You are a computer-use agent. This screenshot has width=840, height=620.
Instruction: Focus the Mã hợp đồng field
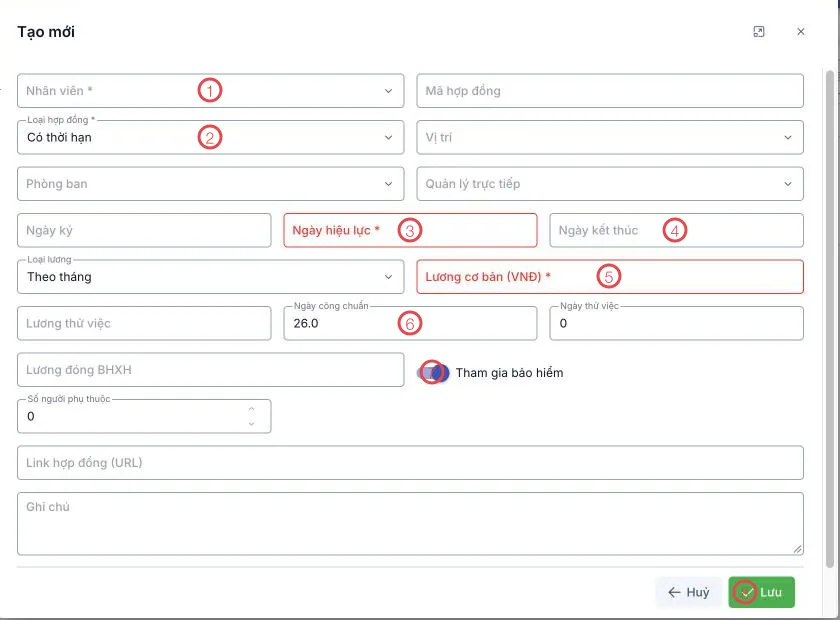pyautogui.click(x=610, y=91)
